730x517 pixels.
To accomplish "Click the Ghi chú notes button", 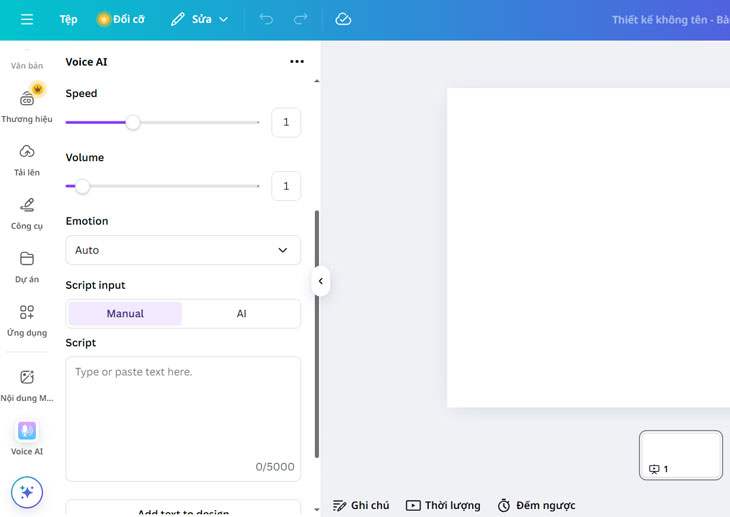I will (x=361, y=505).
